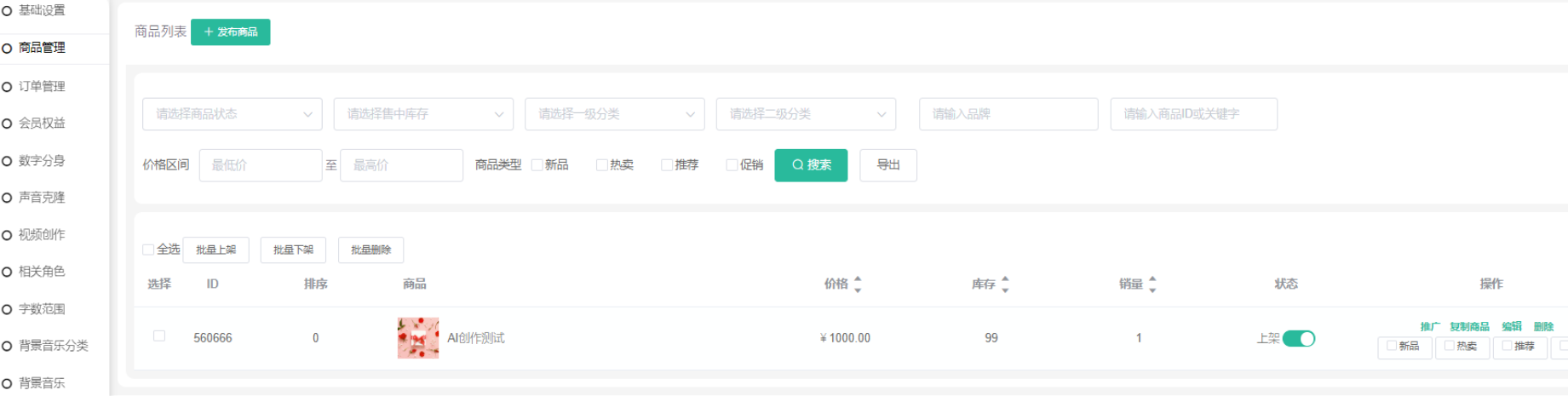This screenshot has height=396, width=1568.
Task: Enable the 新品 filter checkbox
Action: pos(537,165)
